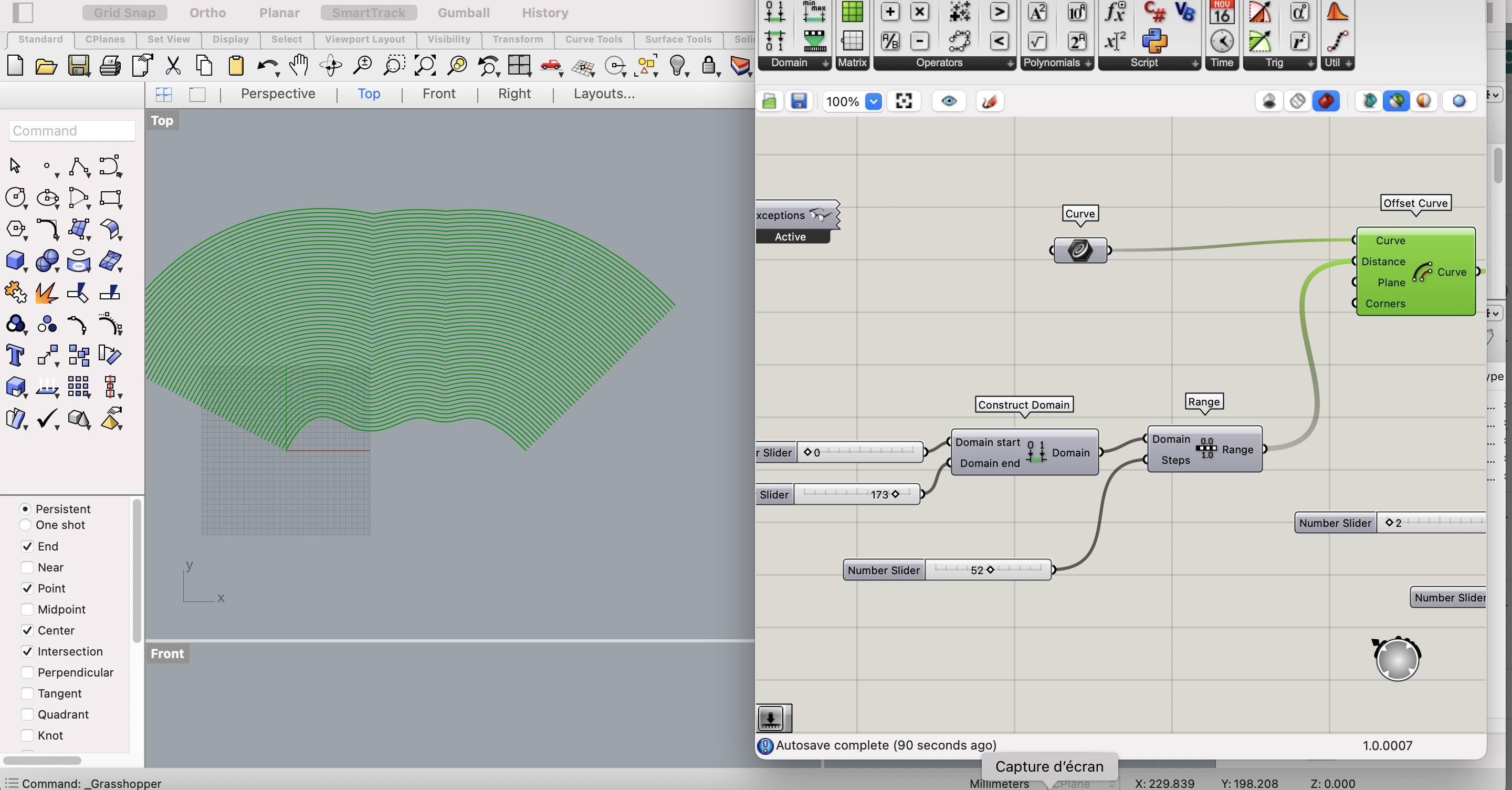The image size is (1512, 790).
Task: Expand the Util component group
Action: click(x=1348, y=64)
